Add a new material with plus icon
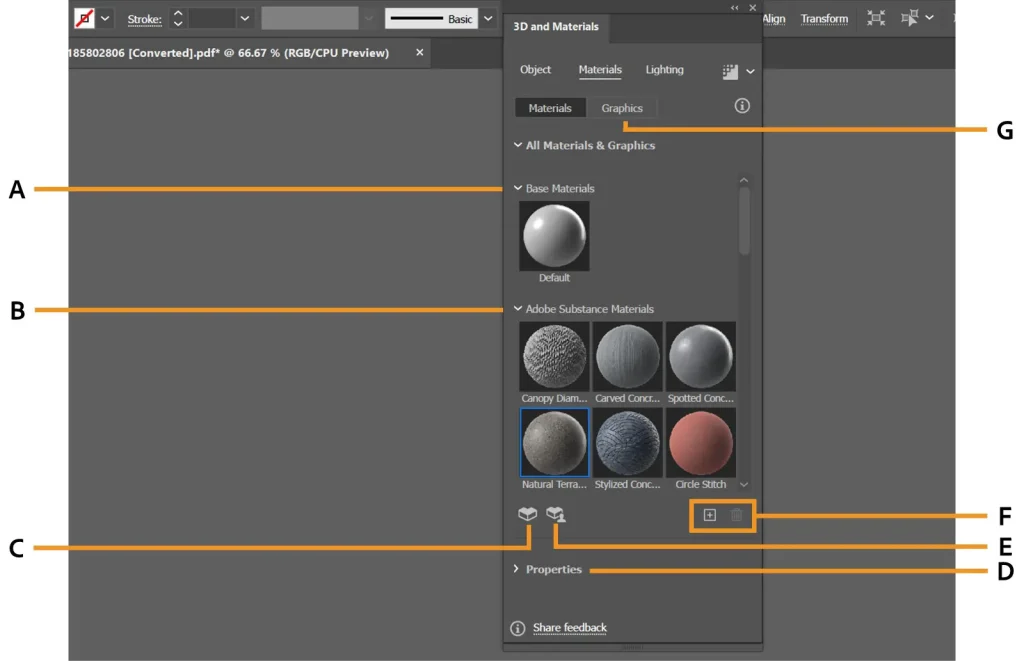This screenshot has height=661, width=1024. (x=710, y=515)
